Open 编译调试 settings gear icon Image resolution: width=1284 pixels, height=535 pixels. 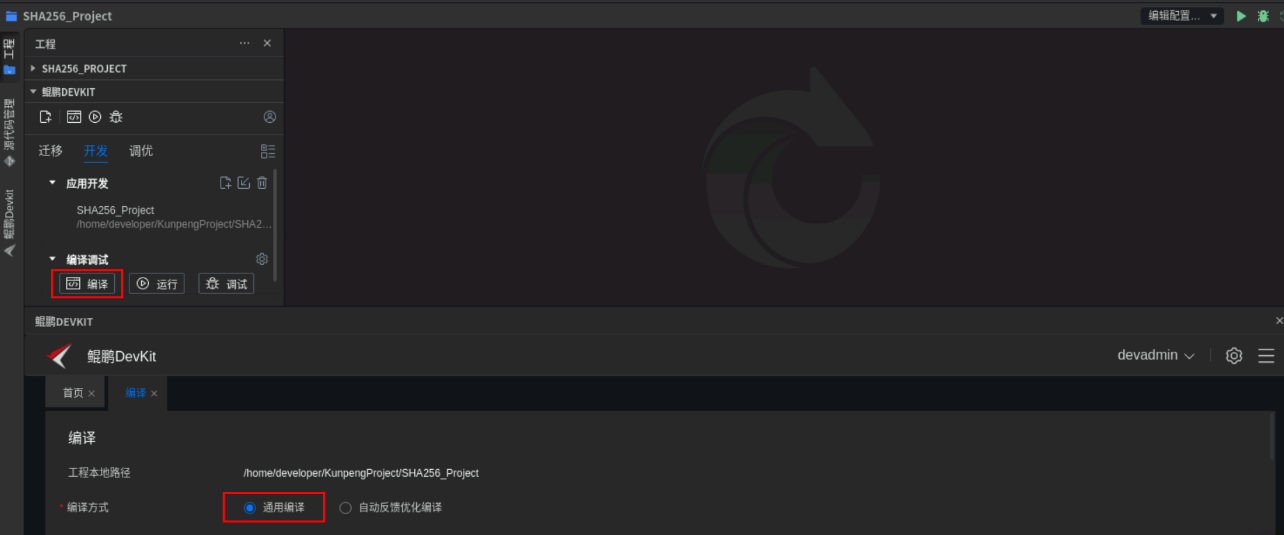(262, 259)
